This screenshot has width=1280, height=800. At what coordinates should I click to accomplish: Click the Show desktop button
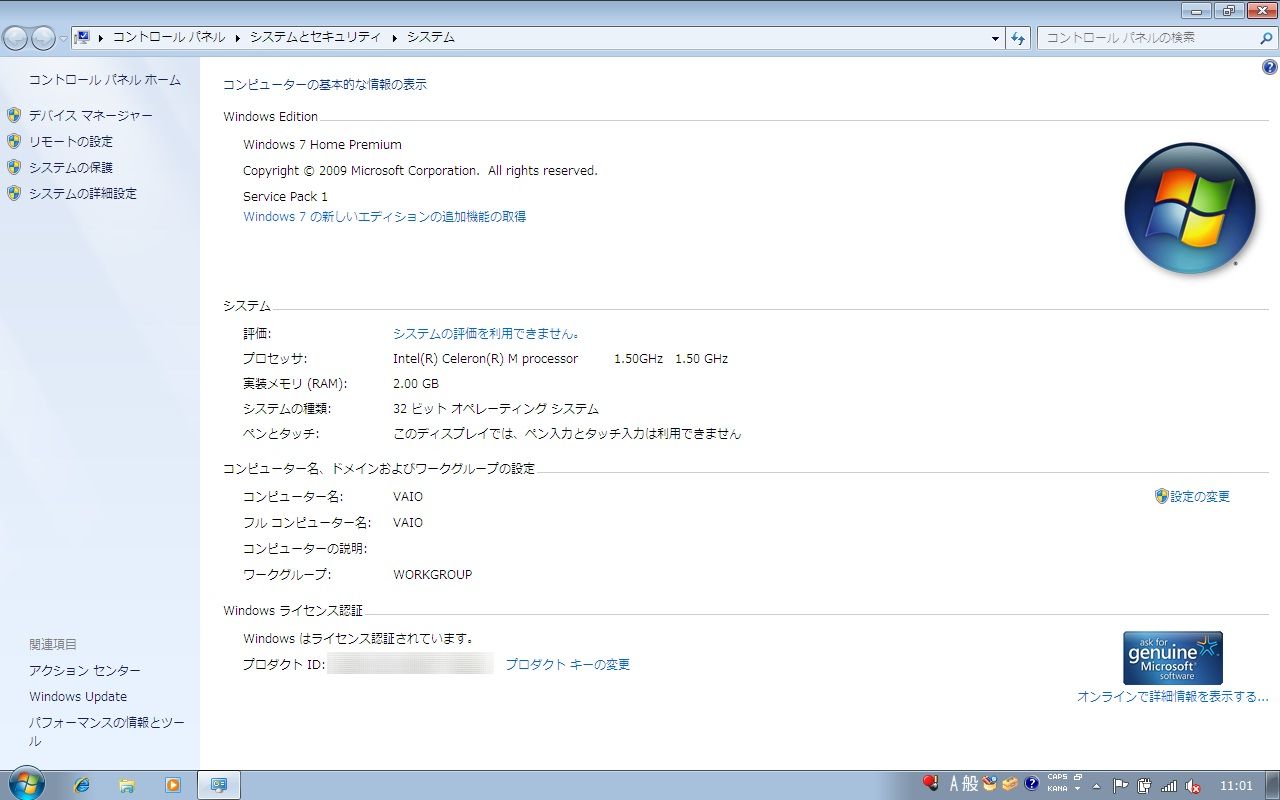pyautogui.click(x=1272, y=786)
